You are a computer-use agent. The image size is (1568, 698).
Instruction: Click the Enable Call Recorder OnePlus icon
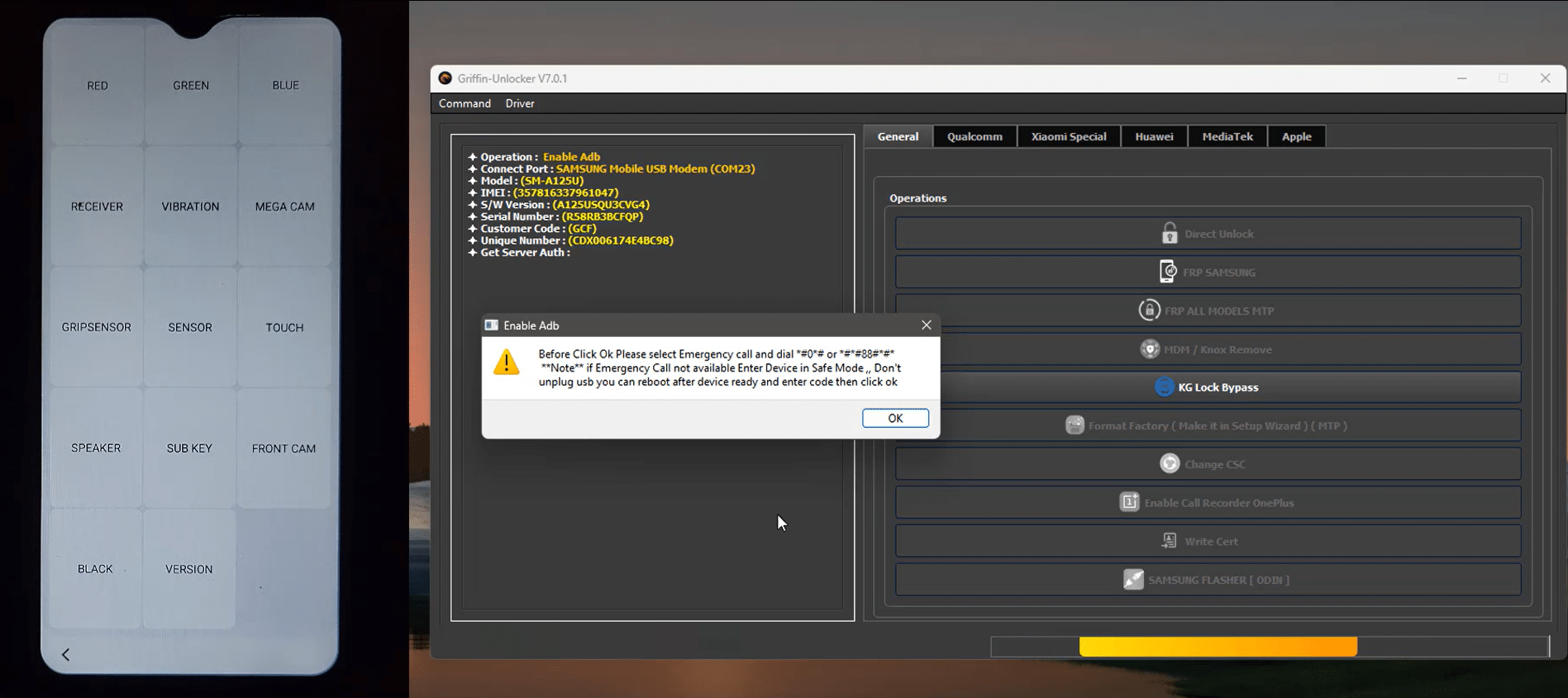tap(1129, 501)
